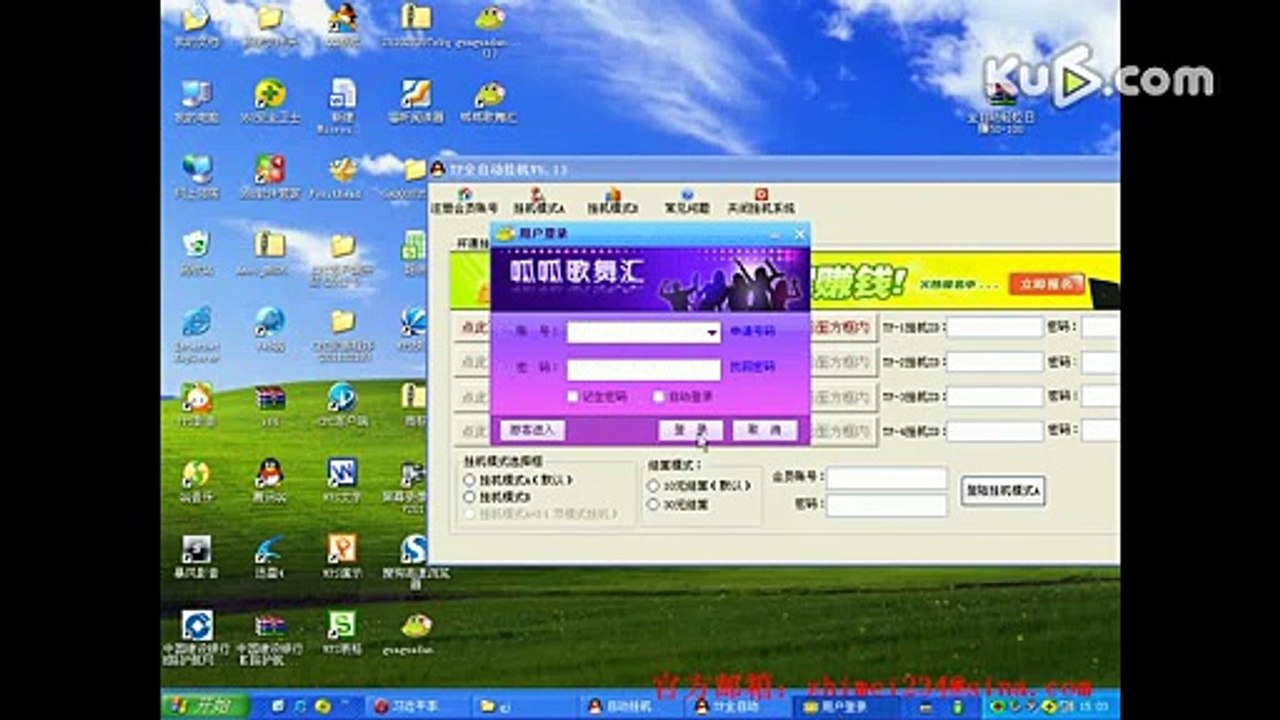
Task: Click the 登录 button in login dialog
Action: [x=690, y=430]
